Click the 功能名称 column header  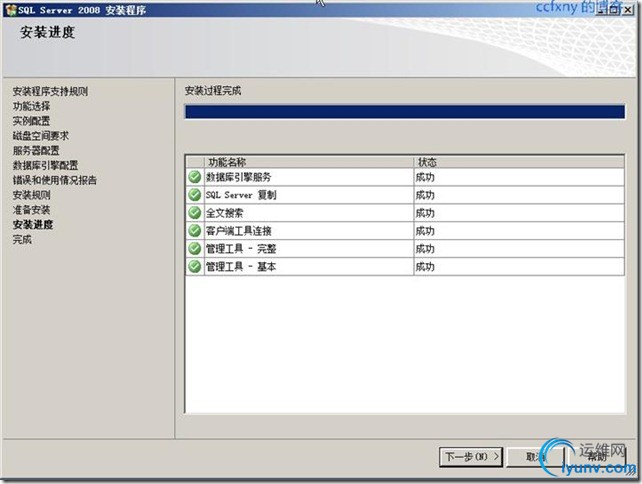tap(309, 162)
